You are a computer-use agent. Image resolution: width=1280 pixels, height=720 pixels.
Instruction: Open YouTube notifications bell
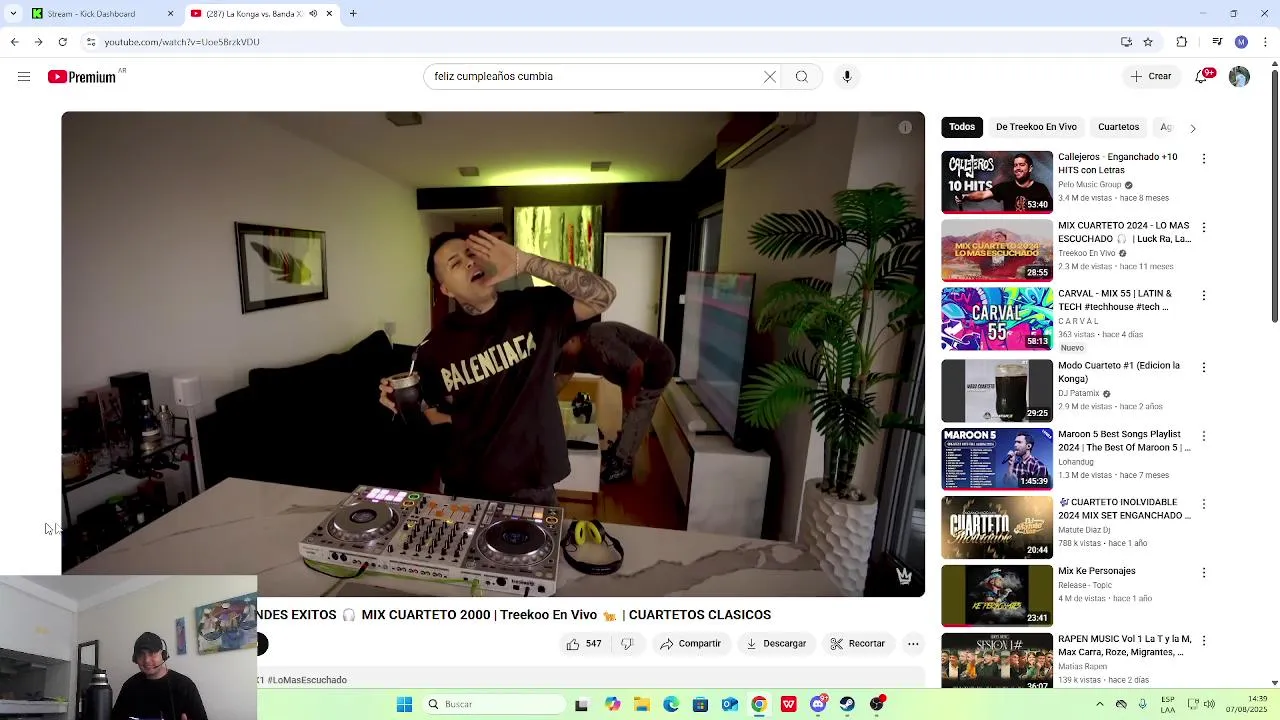[x=1202, y=77]
